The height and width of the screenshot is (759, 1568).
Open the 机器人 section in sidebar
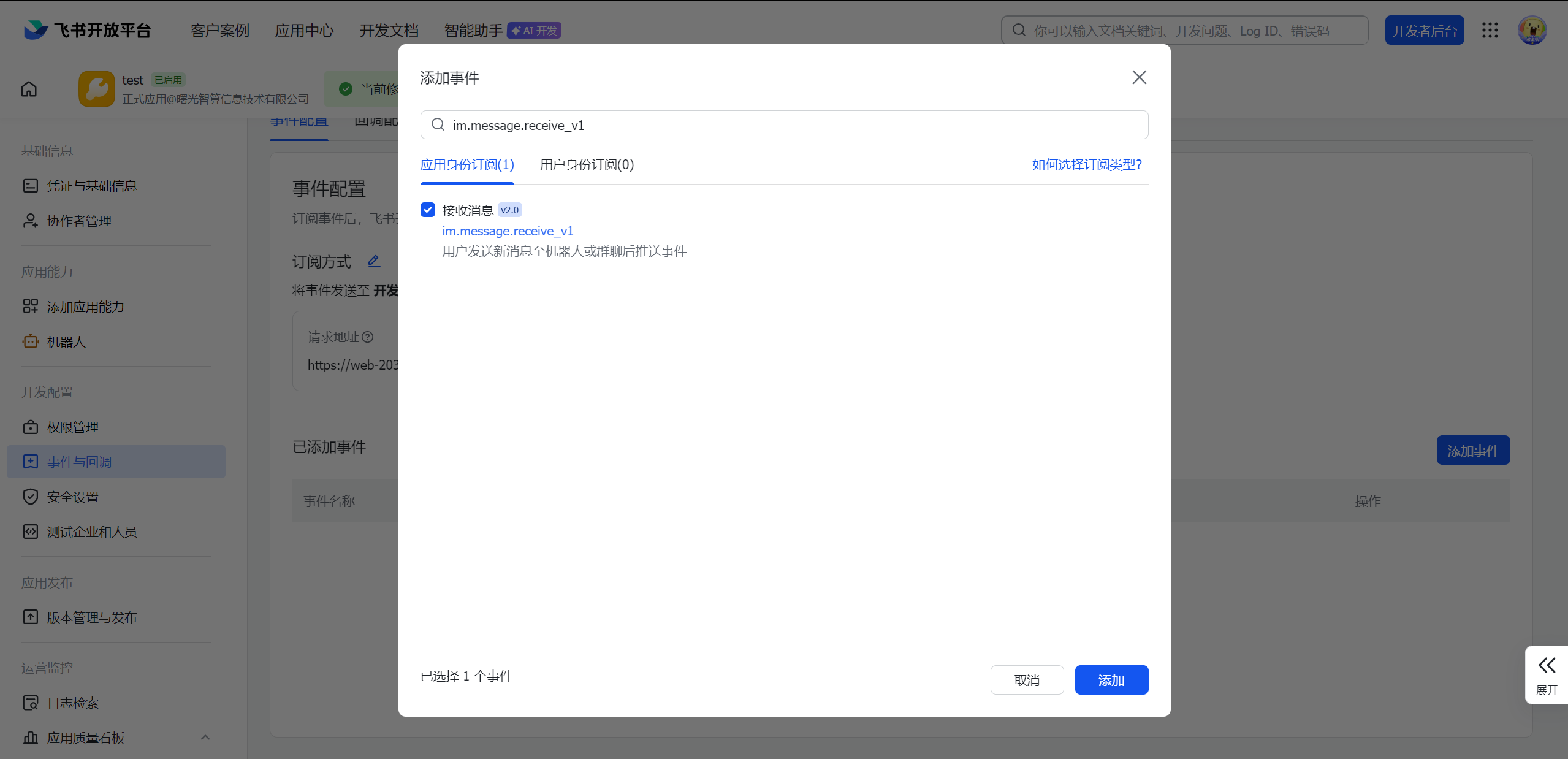click(x=67, y=341)
